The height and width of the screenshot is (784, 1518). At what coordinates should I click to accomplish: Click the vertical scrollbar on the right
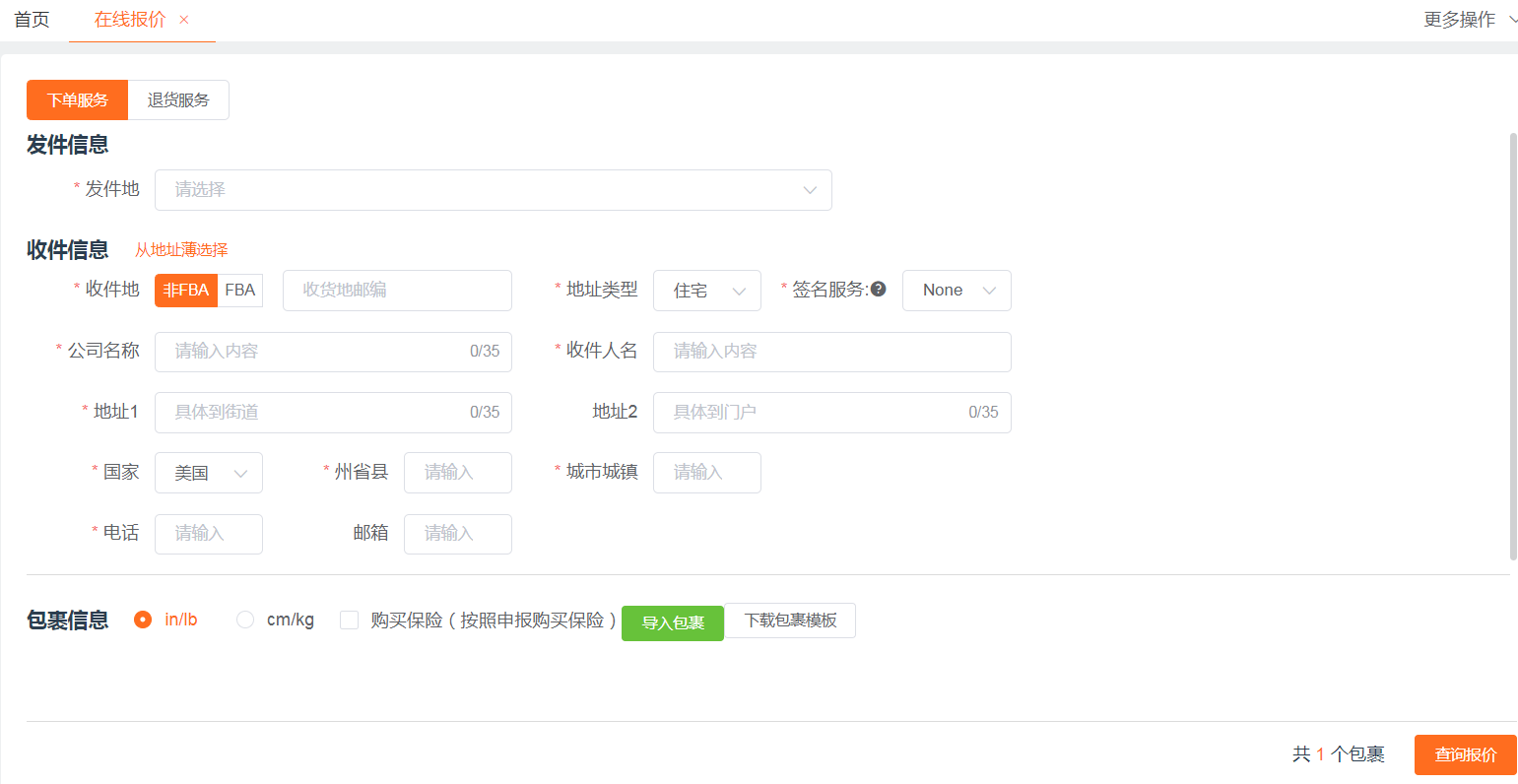pyautogui.click(x=1513, y=345)
